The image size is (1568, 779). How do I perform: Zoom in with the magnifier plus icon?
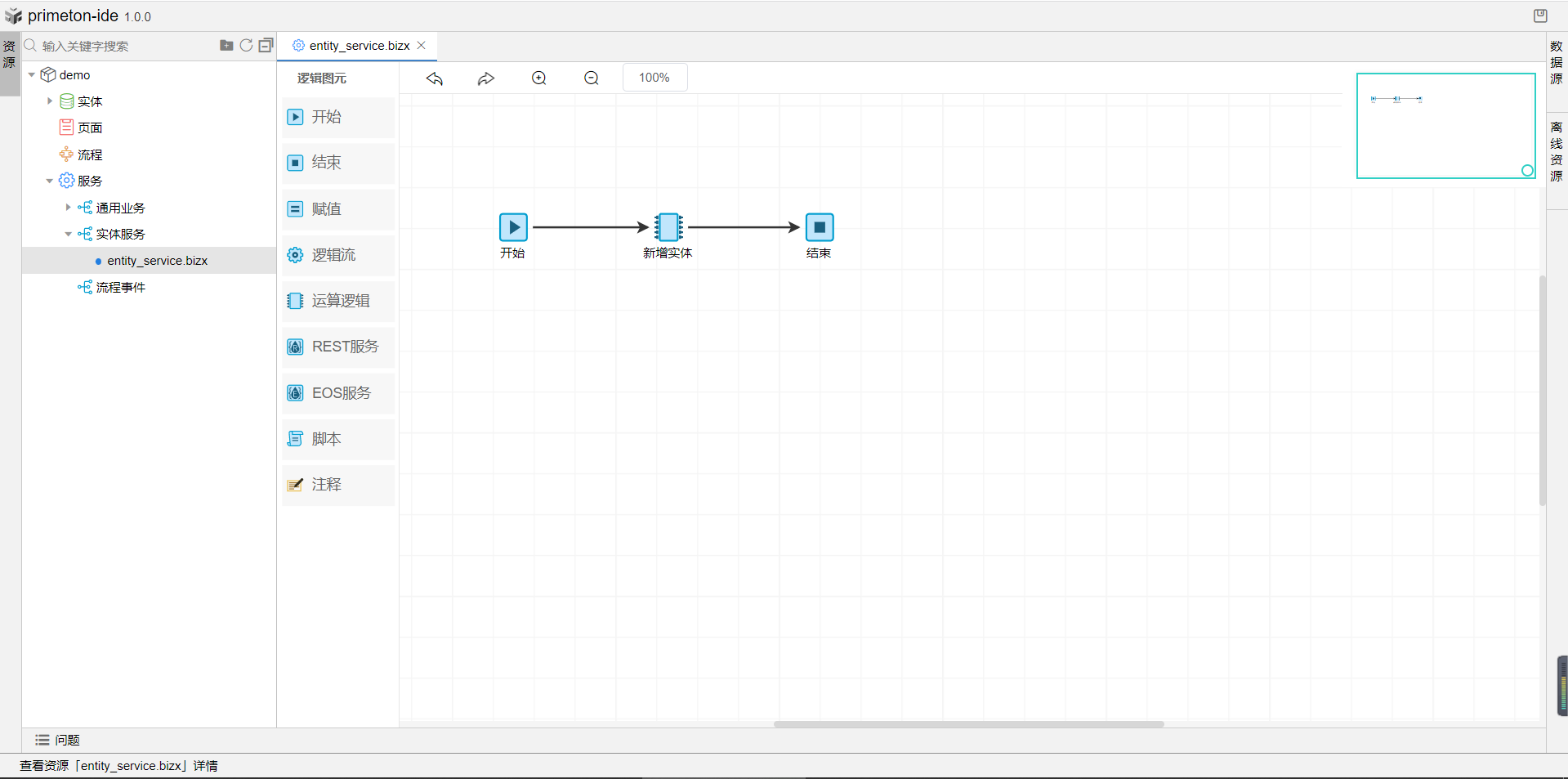(539, 78)
